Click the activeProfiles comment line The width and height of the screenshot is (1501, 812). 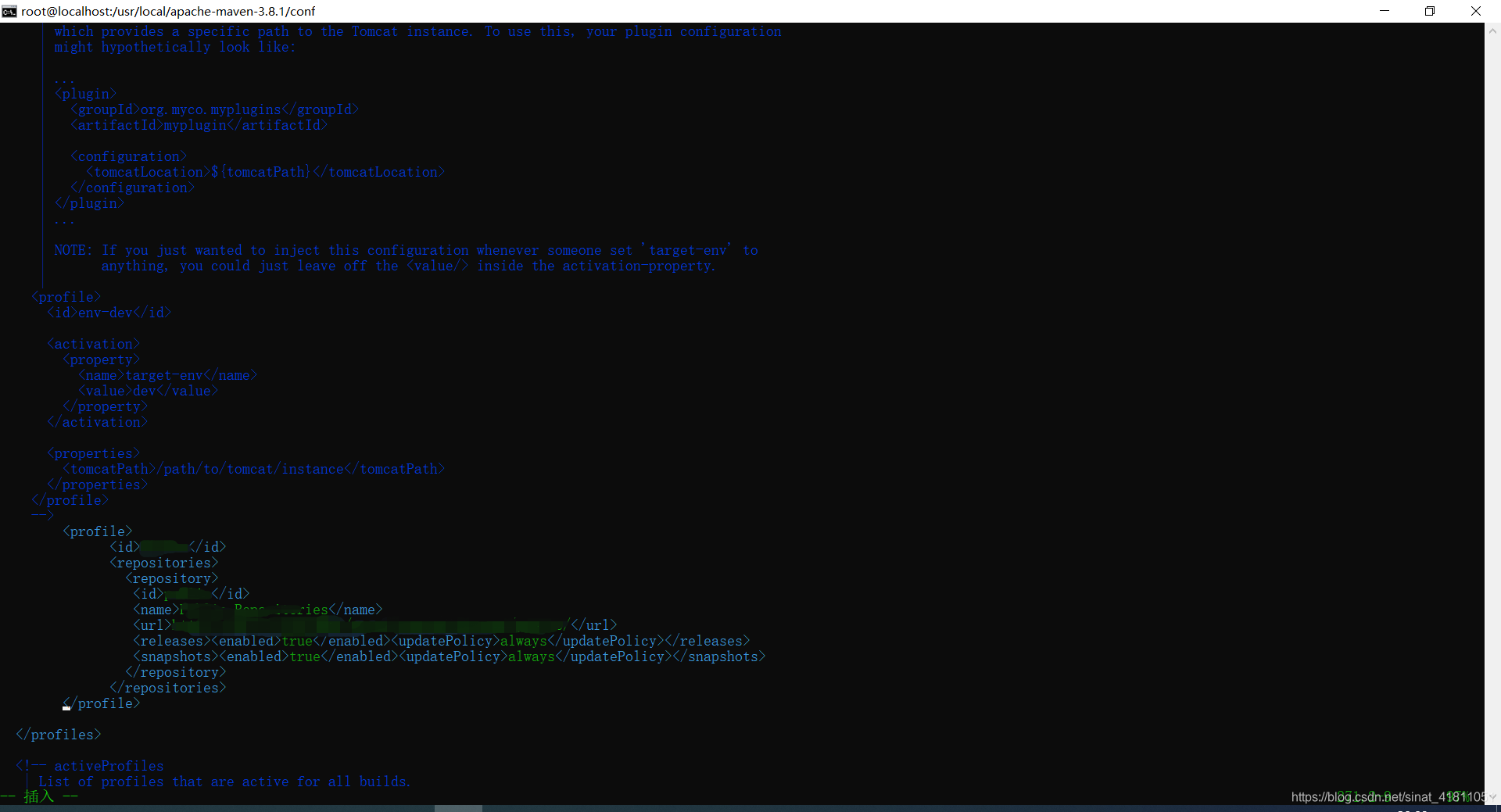(x=89, y=766)
